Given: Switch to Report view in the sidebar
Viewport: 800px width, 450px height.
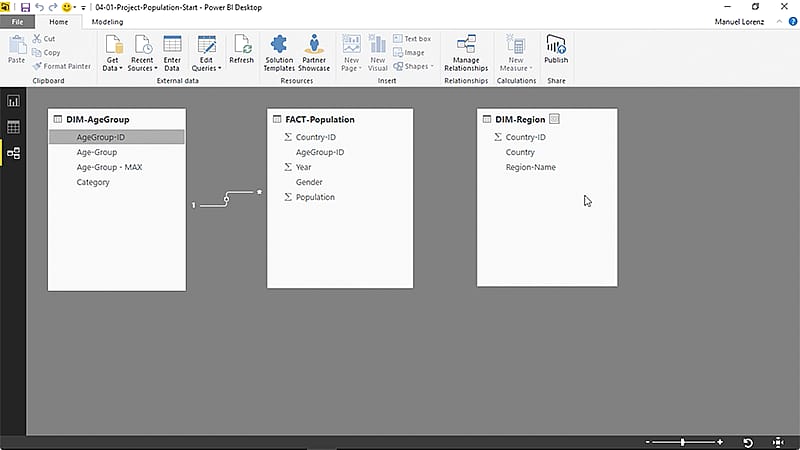Looking at the screenshot, I should point(13,101).
